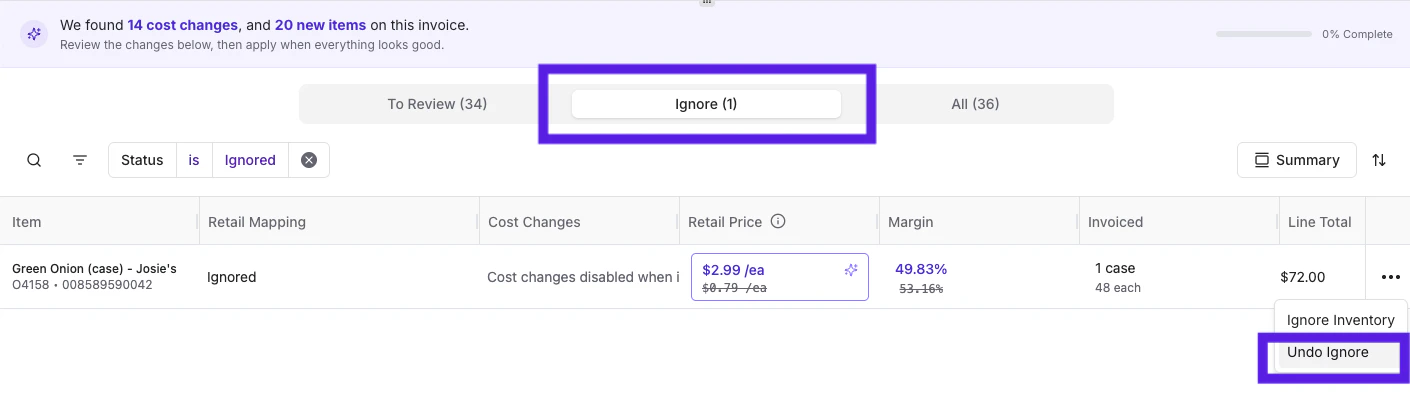The width and height of the screenshot is (1410, 409).
Task: Open the search icon in toolbar
Action: [x=34, y=160]
